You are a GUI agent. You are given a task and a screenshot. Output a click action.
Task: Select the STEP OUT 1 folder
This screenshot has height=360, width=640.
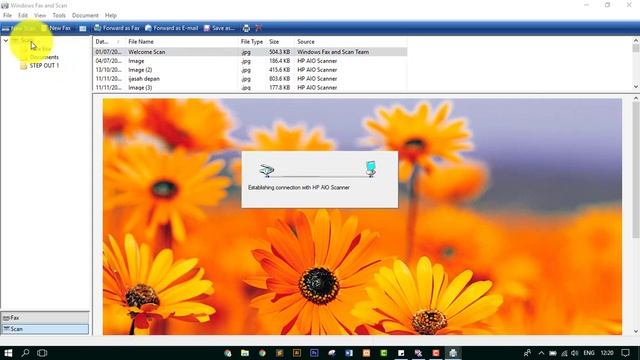[44, 66]
